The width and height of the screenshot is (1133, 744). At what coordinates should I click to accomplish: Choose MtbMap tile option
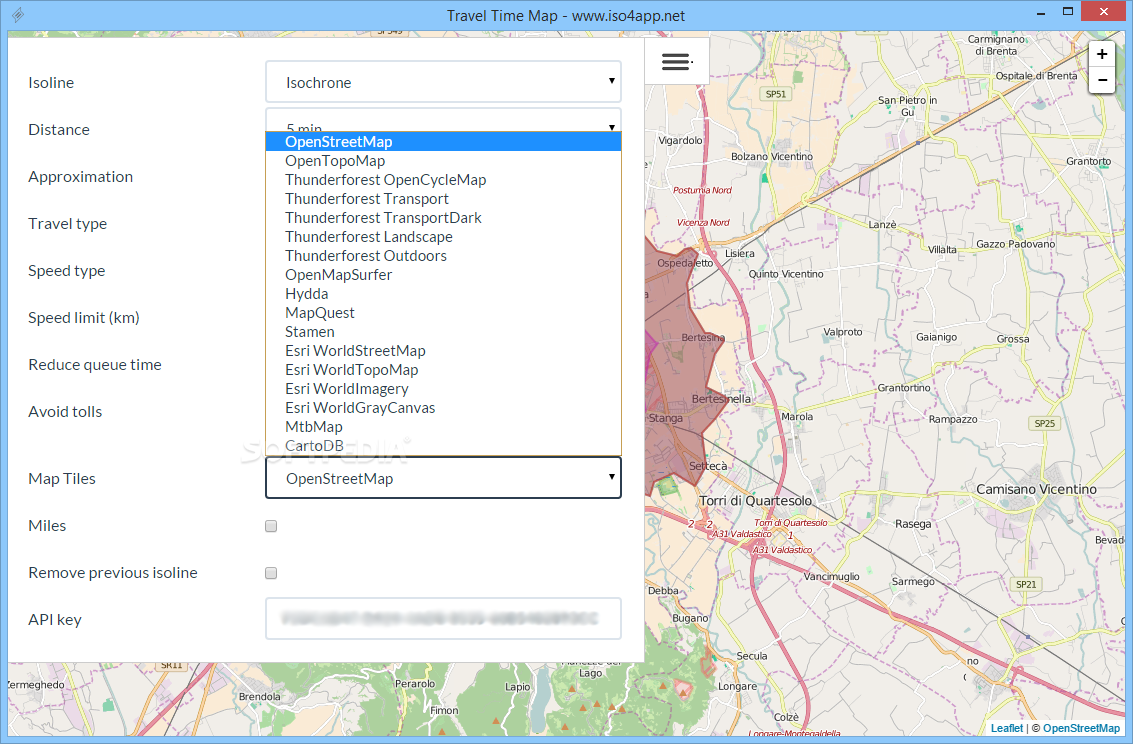pos(443,427)
